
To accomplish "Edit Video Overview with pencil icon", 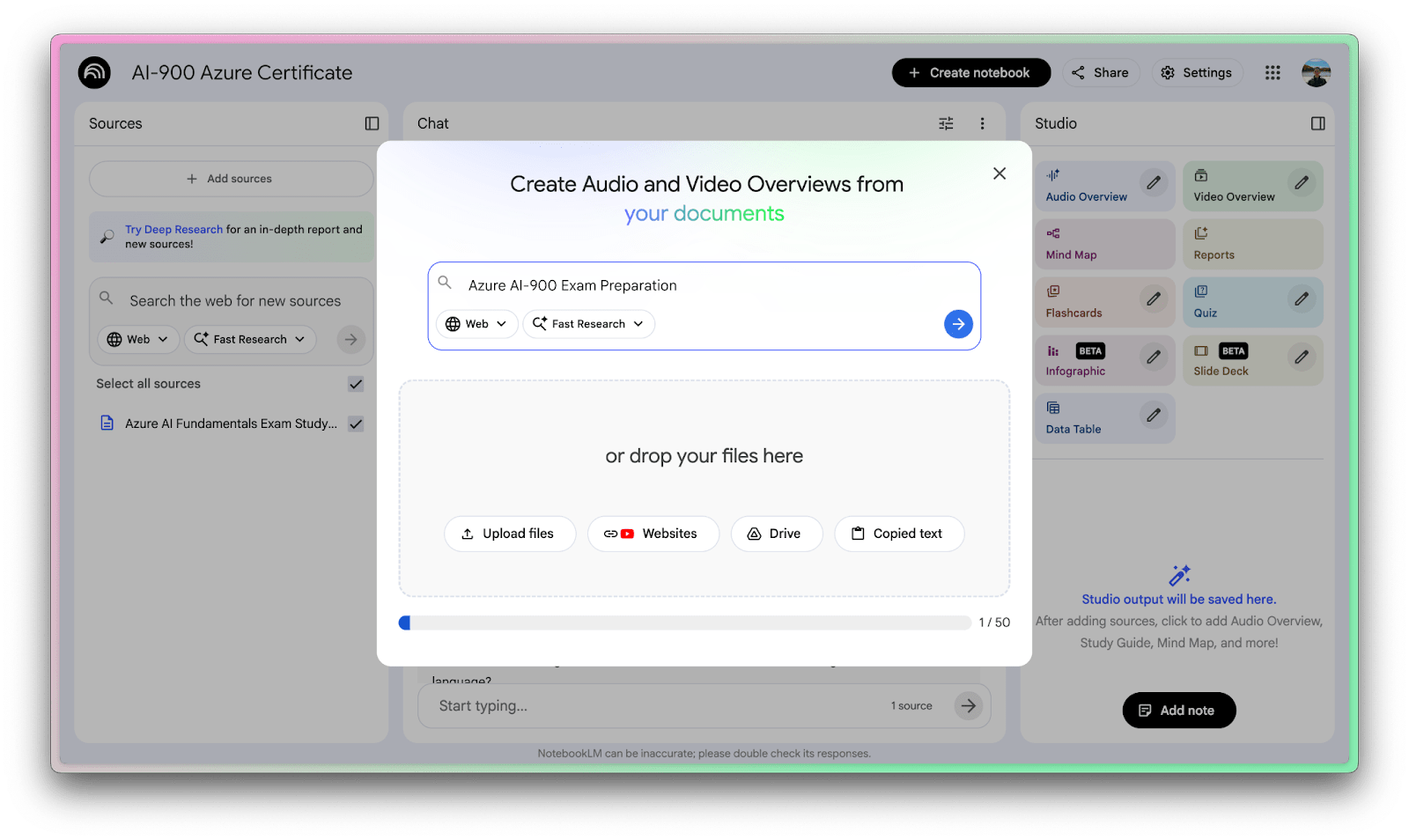I will (1301, 182).
